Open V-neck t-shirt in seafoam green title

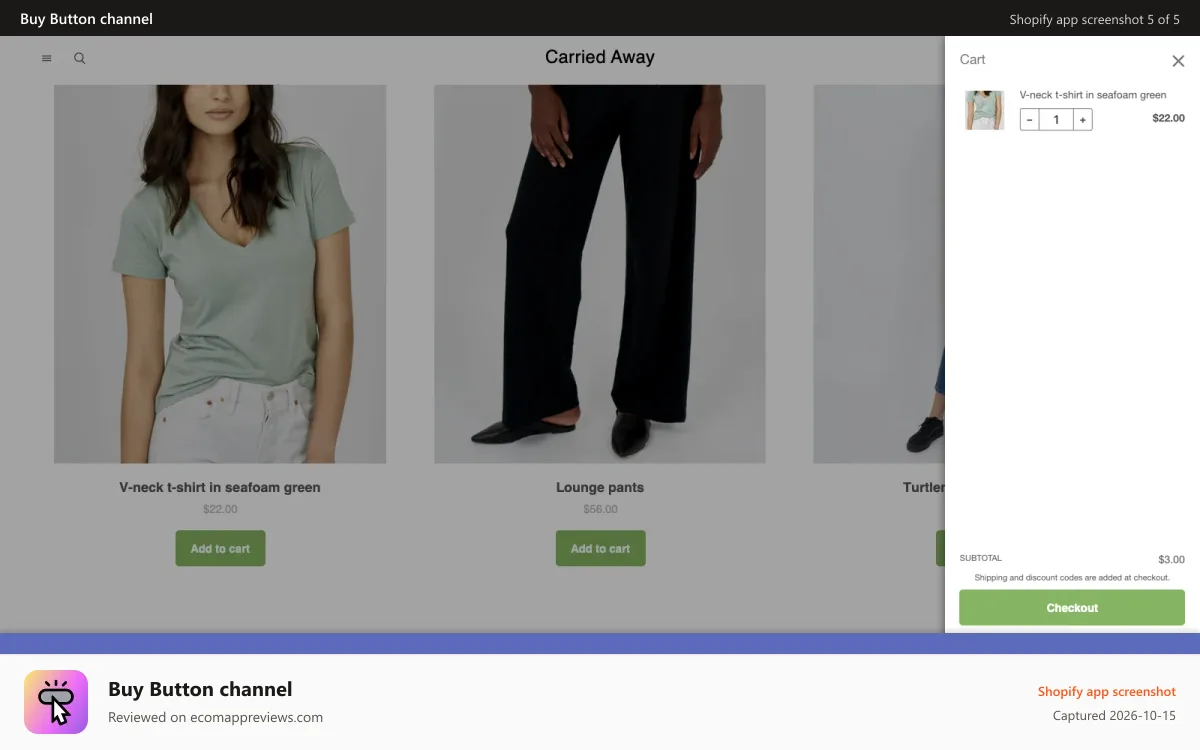point(220,488)
